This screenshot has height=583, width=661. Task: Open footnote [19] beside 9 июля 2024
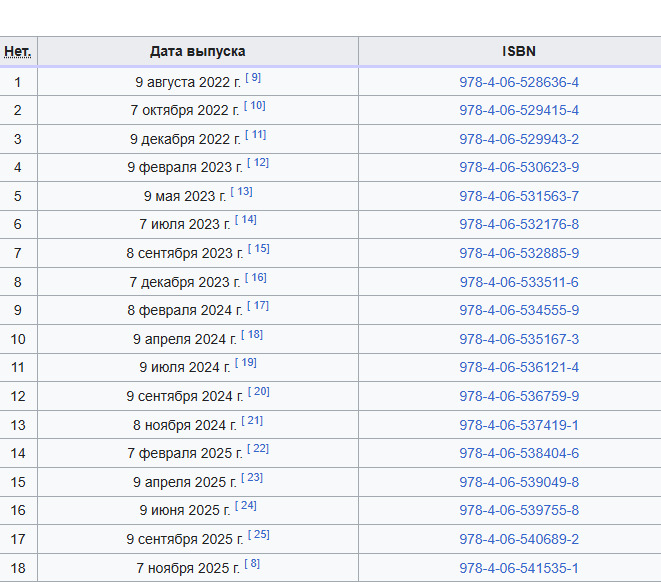pos(245,363)
